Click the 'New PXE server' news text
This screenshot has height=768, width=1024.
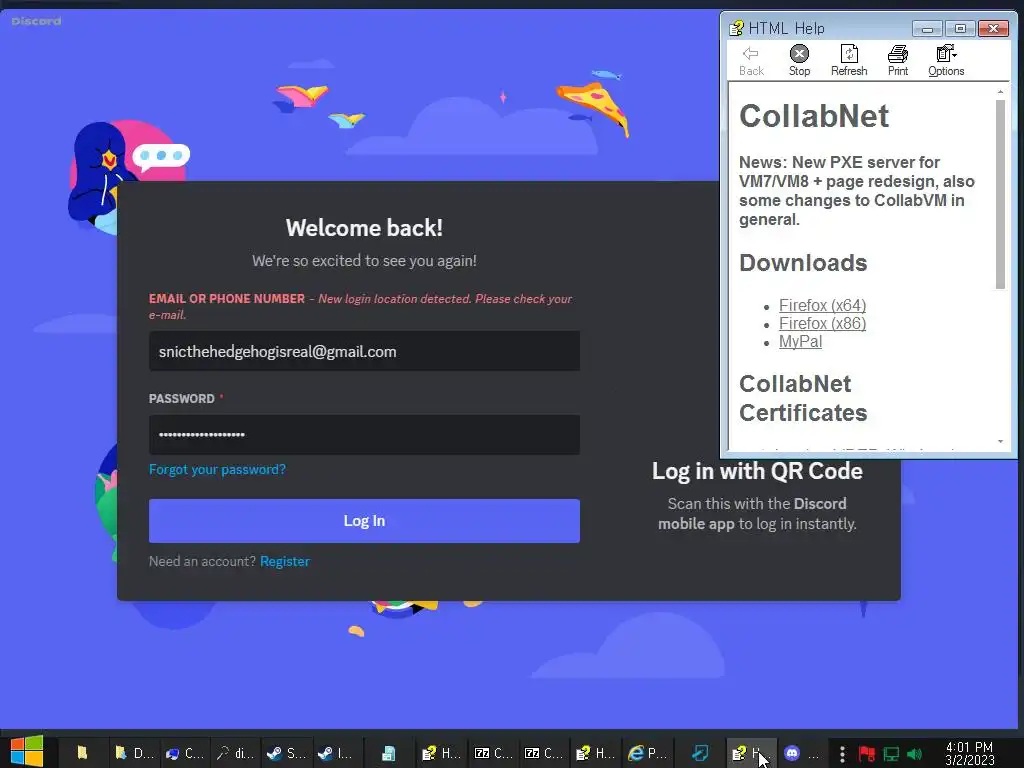(856, 191)
